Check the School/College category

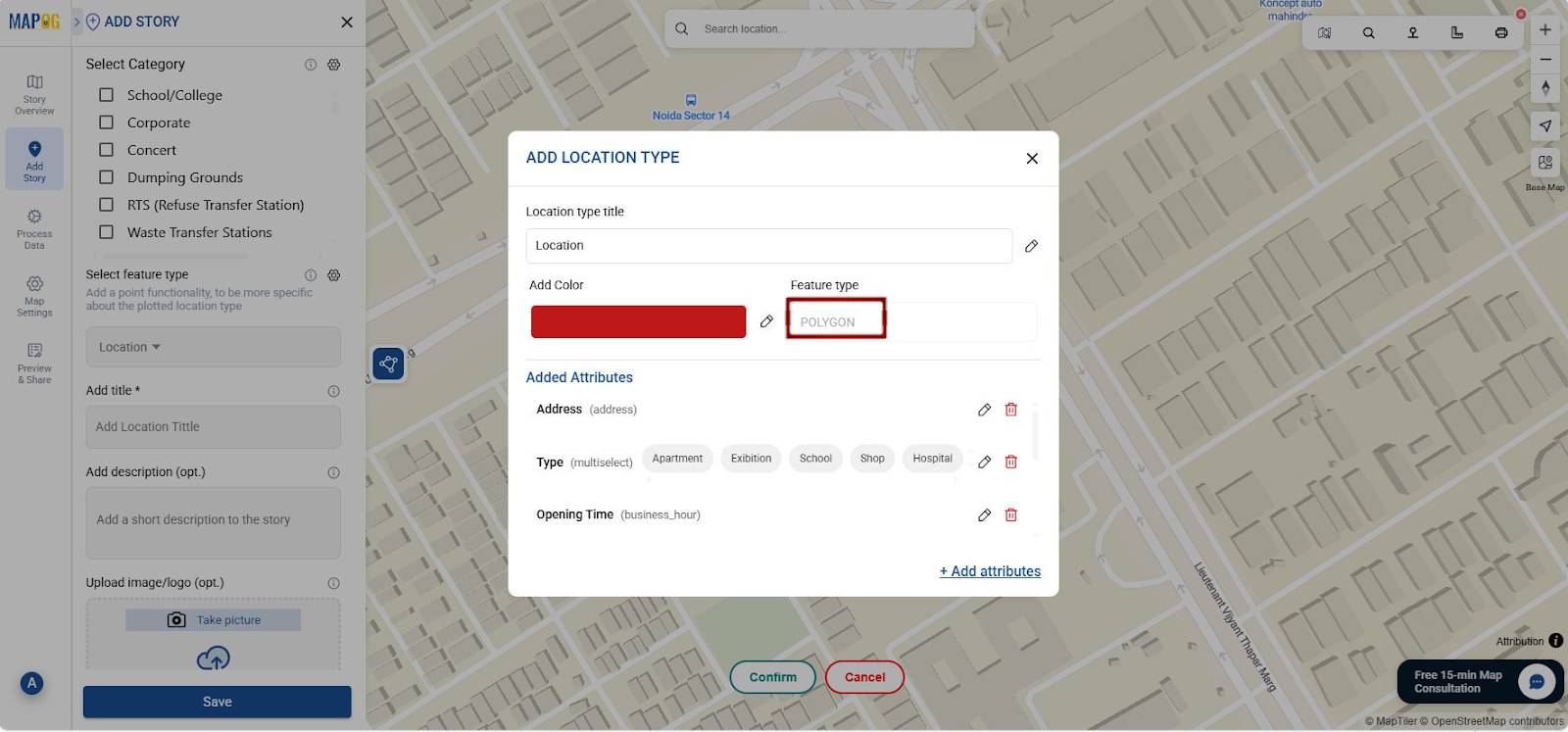(107, 95)
